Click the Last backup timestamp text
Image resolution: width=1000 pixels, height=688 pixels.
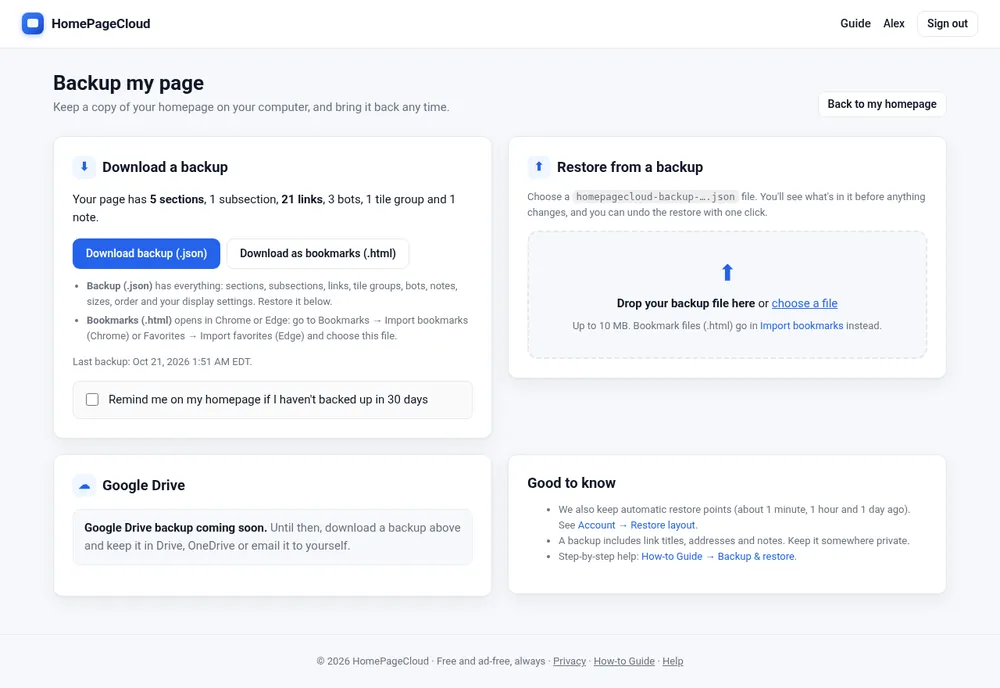click(x=162, y=362)
